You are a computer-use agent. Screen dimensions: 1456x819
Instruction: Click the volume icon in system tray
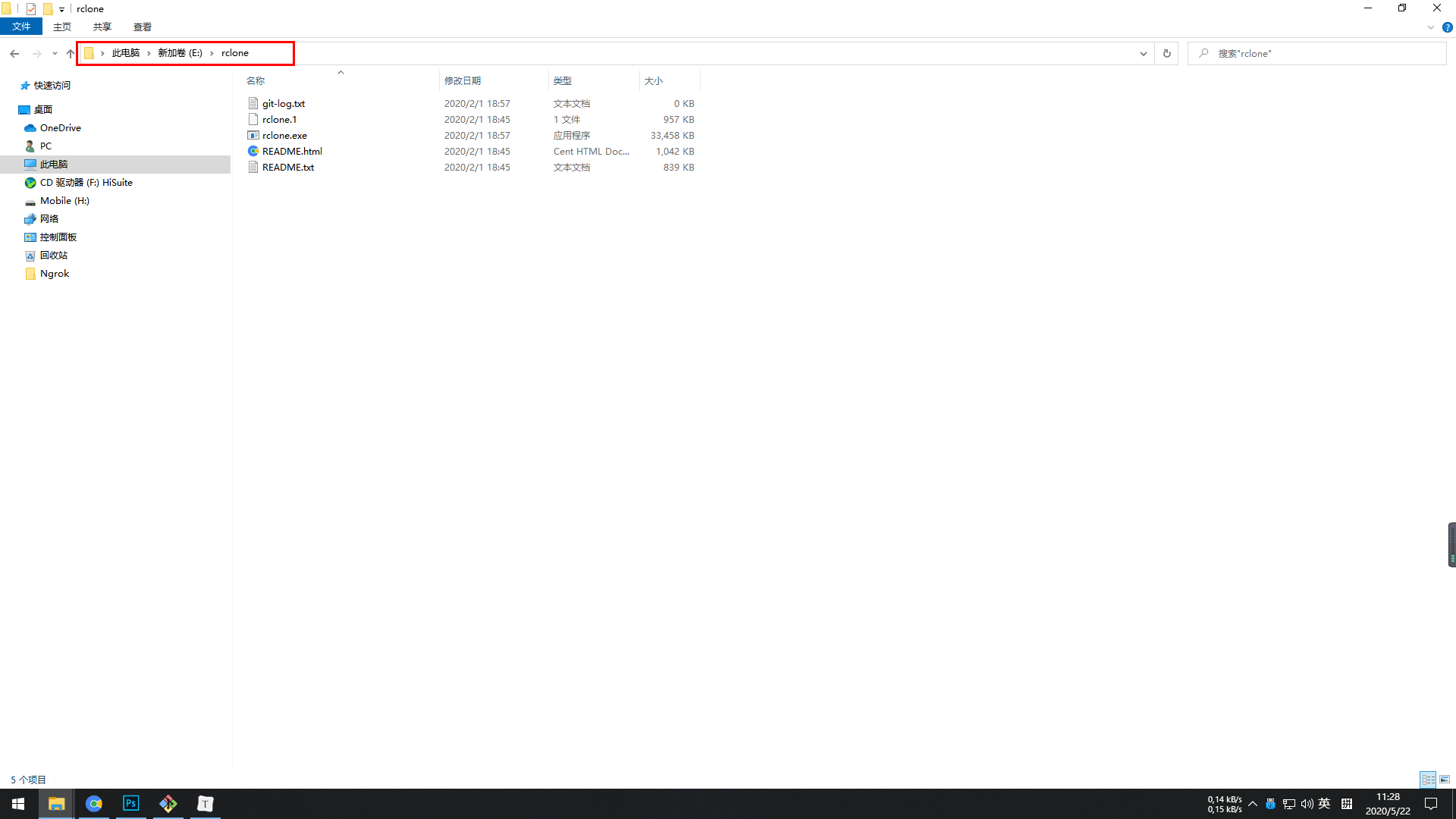point(1307,804)
